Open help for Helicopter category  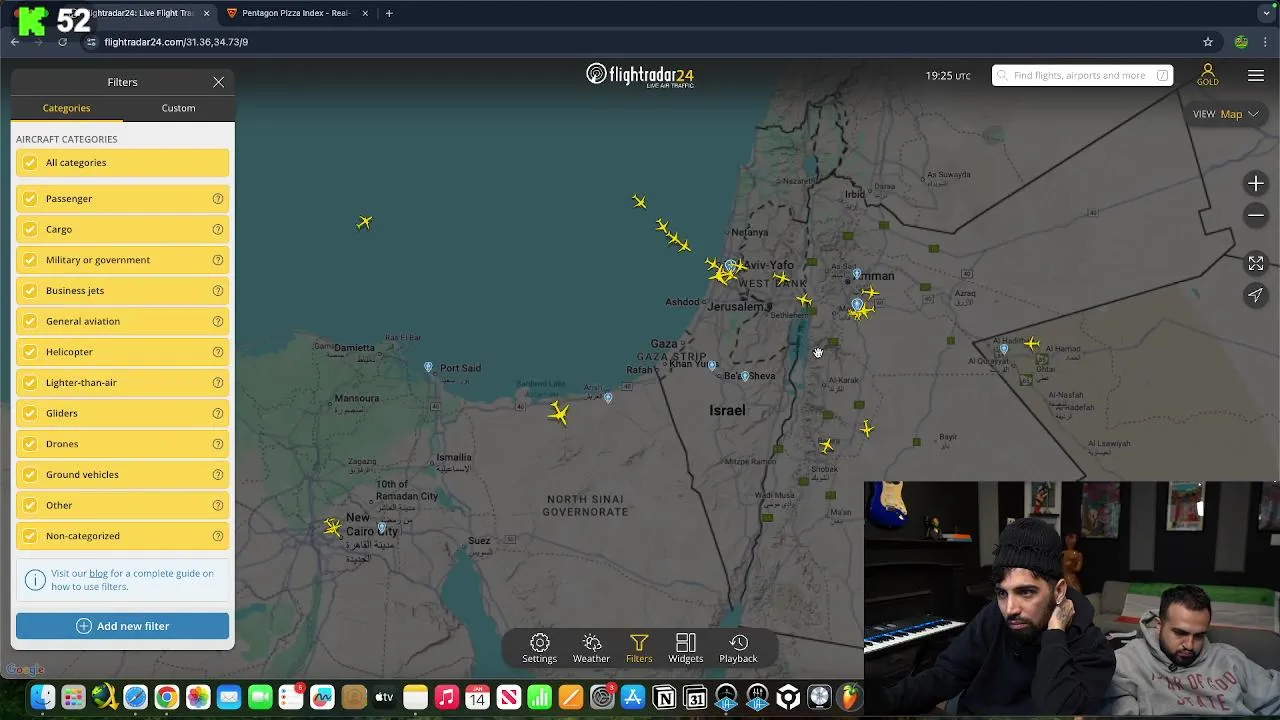pyautogui.click(x=217, y=352)
